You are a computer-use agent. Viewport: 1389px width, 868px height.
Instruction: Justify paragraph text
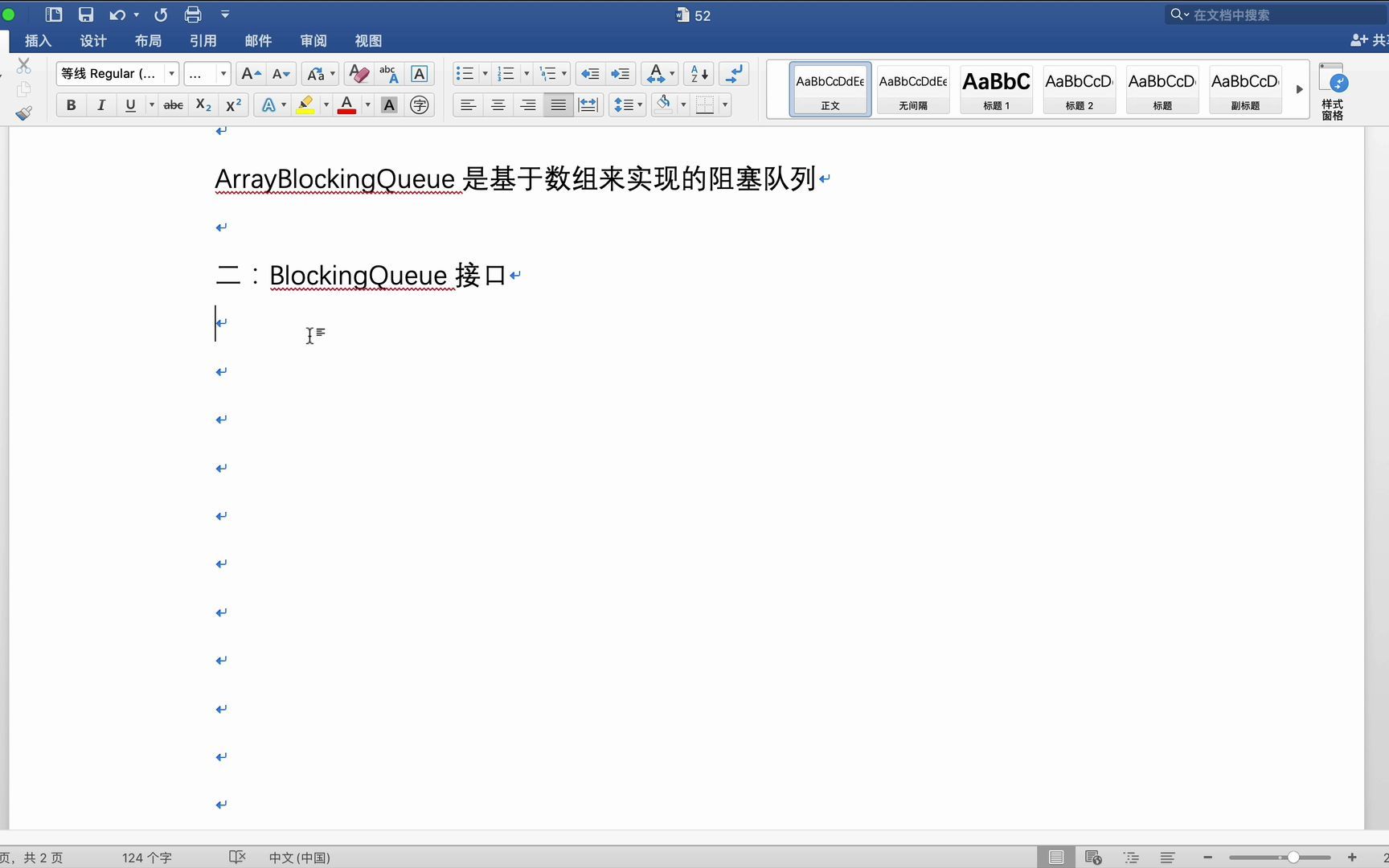pyautogui.click(x=558, y=105)
